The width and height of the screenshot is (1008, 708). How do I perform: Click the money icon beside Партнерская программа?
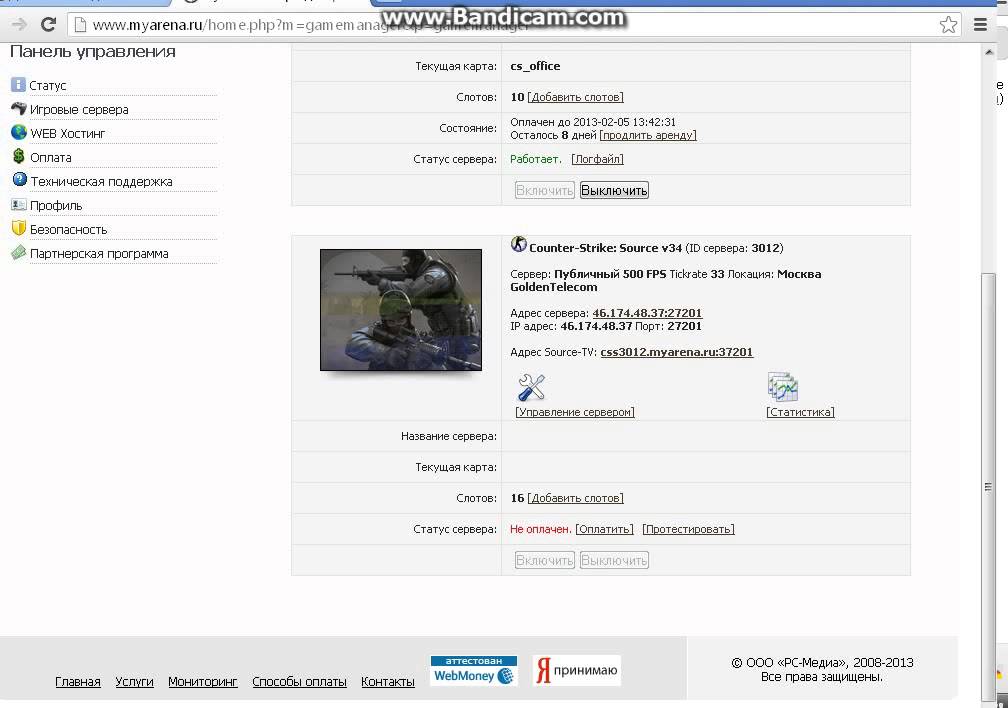pyautogui.click(x=19, y=252)
